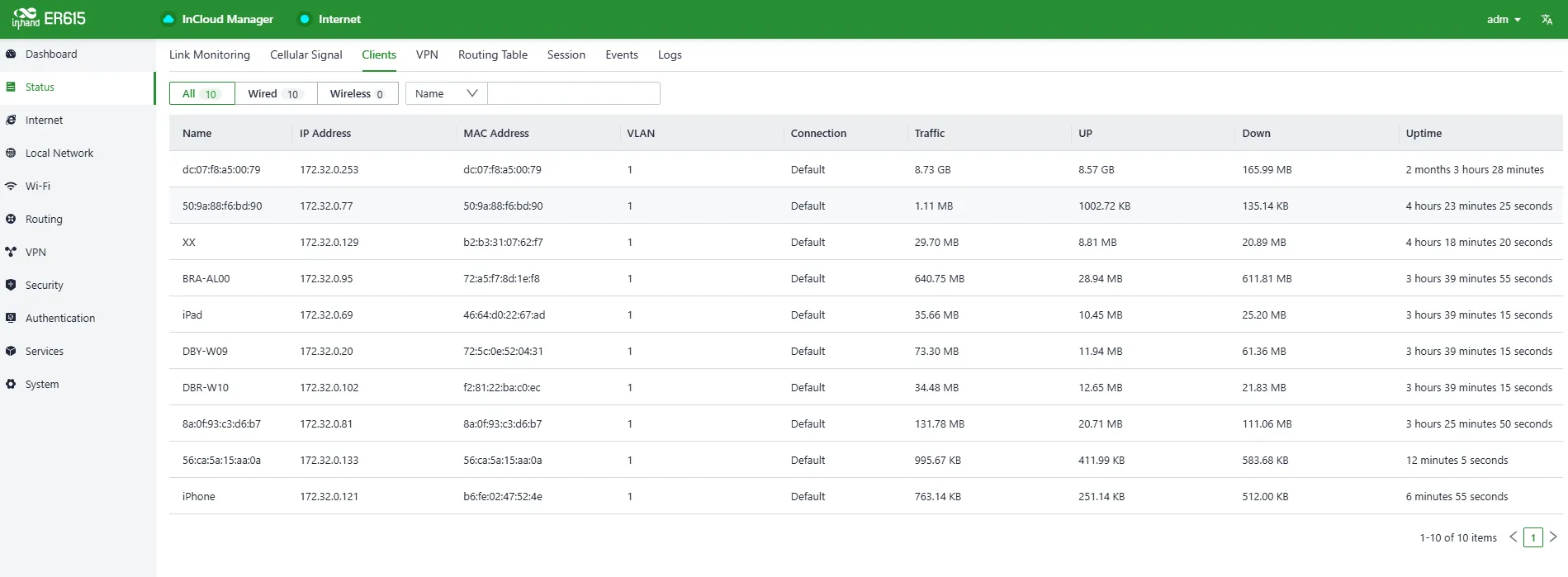
Task: Open the Name search field dropdown
Action: pos(447,93)
